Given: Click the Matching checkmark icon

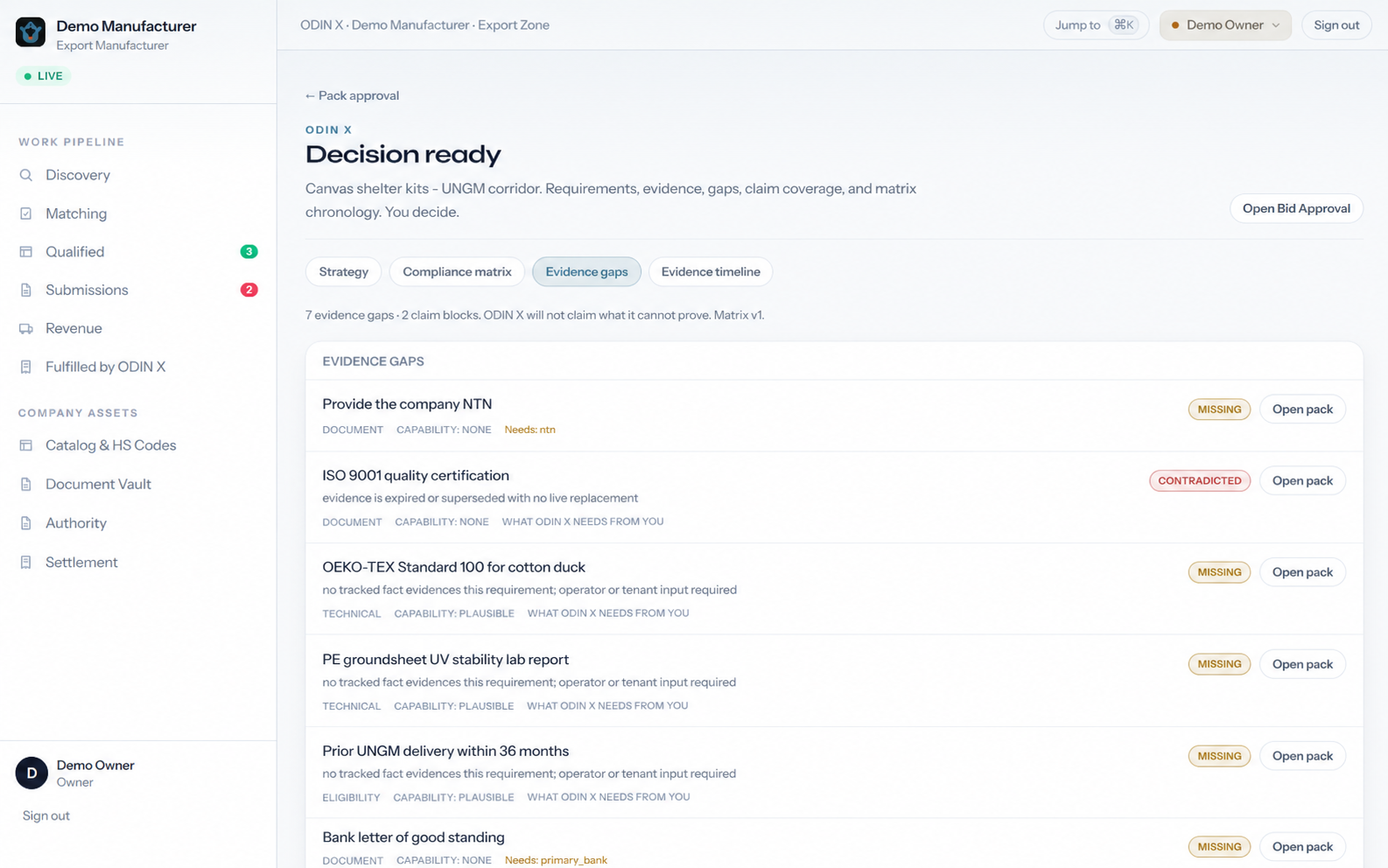Looking at the screenshot, I should click(x=26, y=213).
